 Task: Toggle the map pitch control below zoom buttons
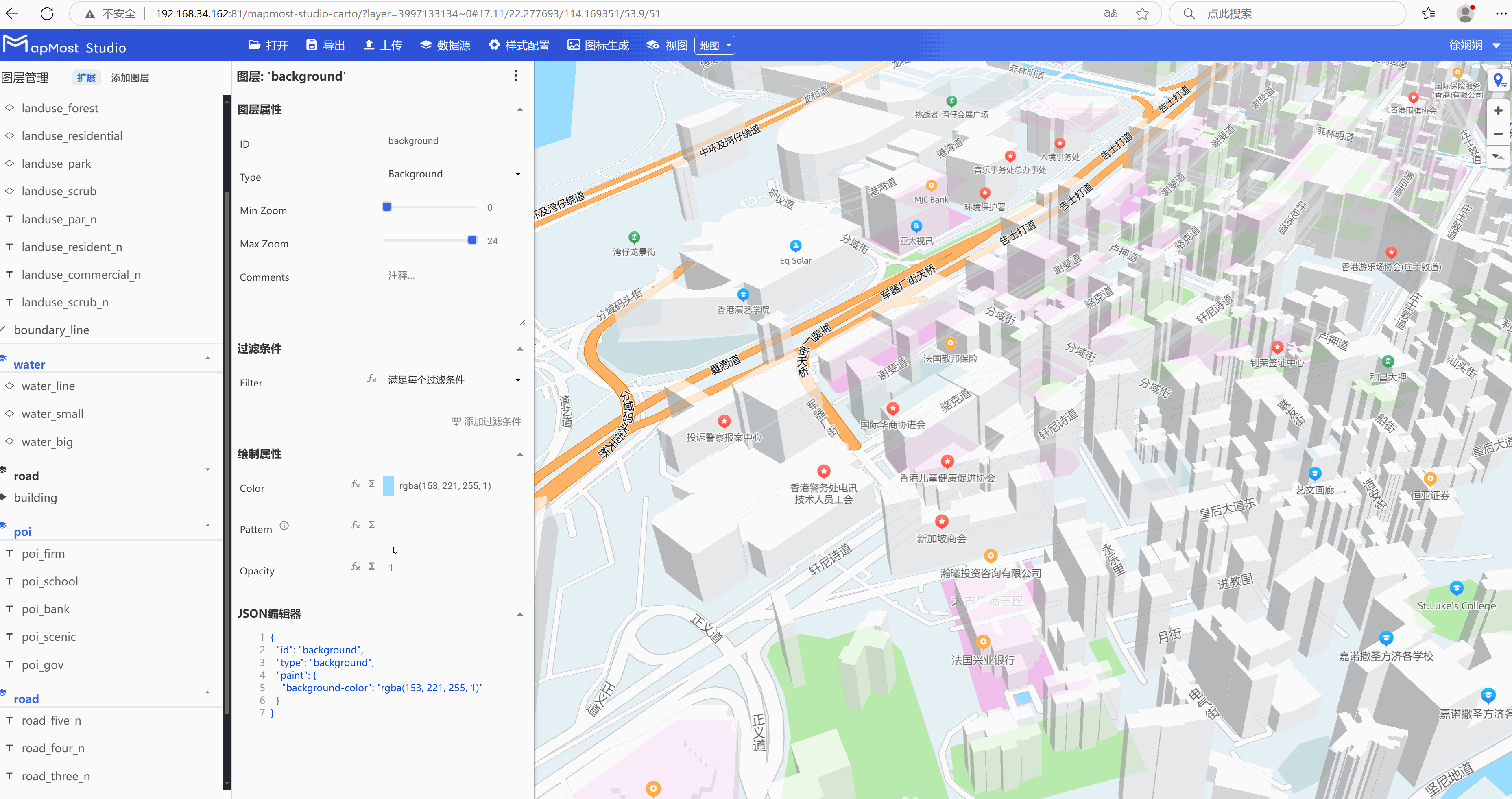tap(1499, 157)
